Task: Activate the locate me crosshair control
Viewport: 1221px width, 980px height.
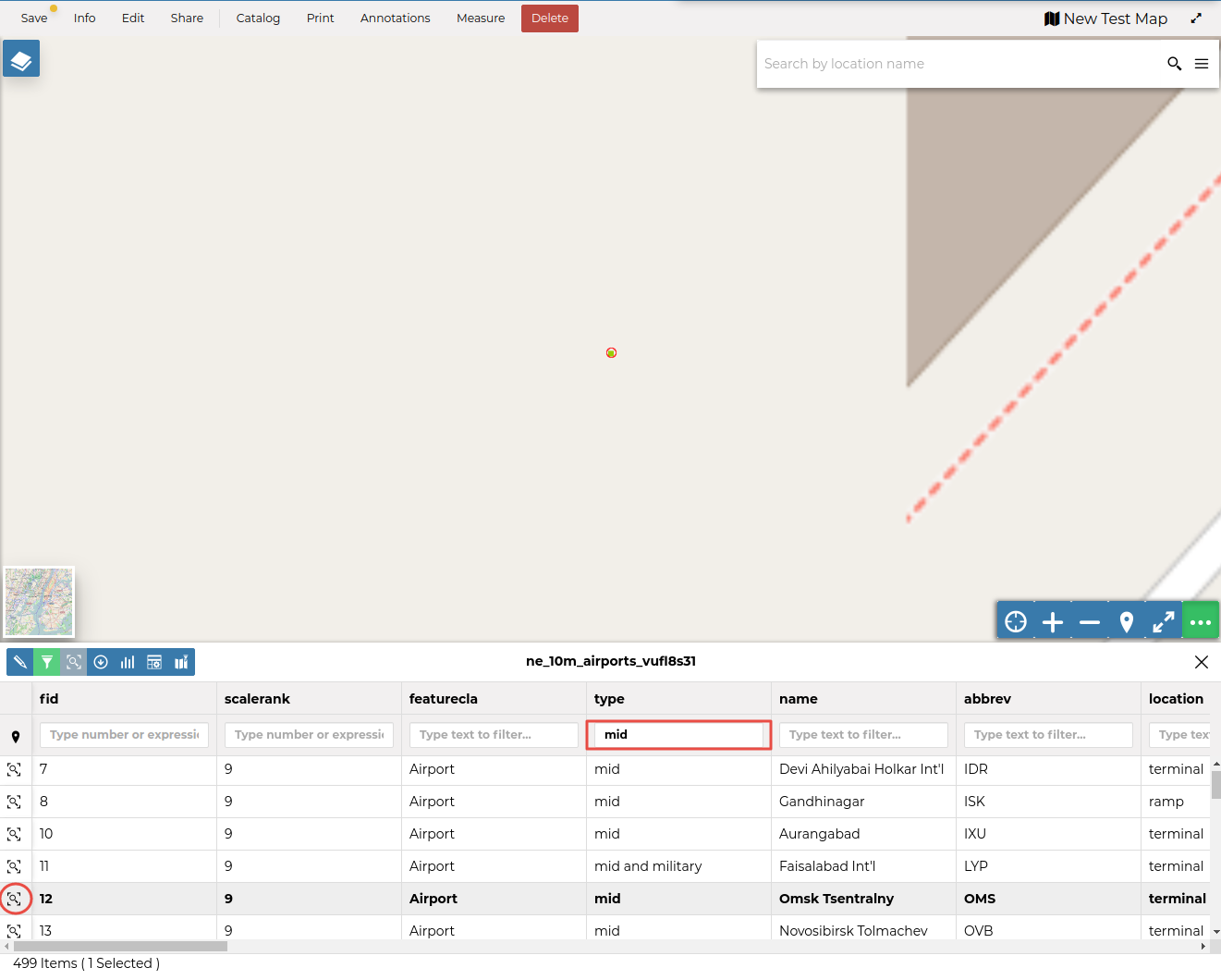Action: (1015, 620)
